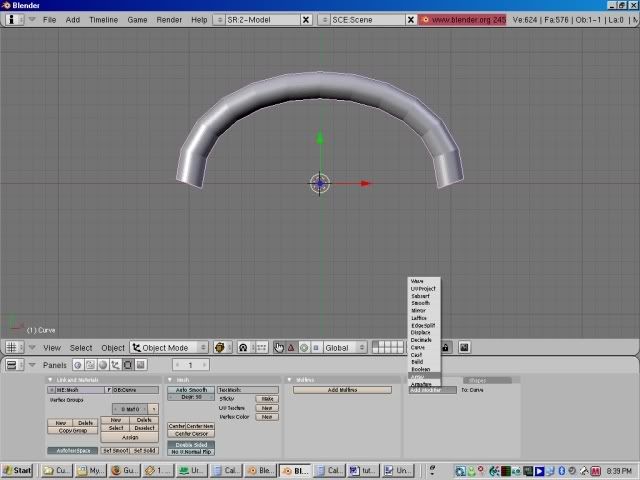Delete screen with X beside SR:2-Model
The width and height of the screenshot is (640, 480).
pyautogui.click(x=306, y=20)
